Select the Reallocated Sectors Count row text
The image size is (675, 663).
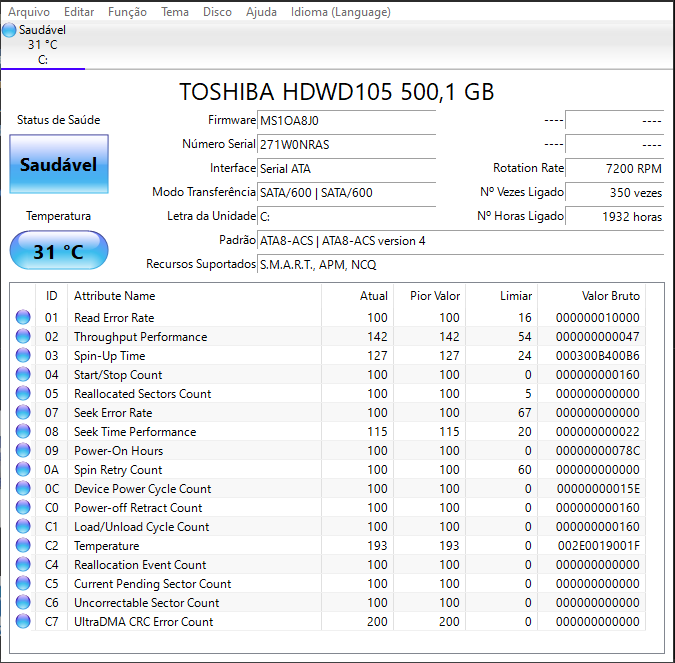point(142,393)
